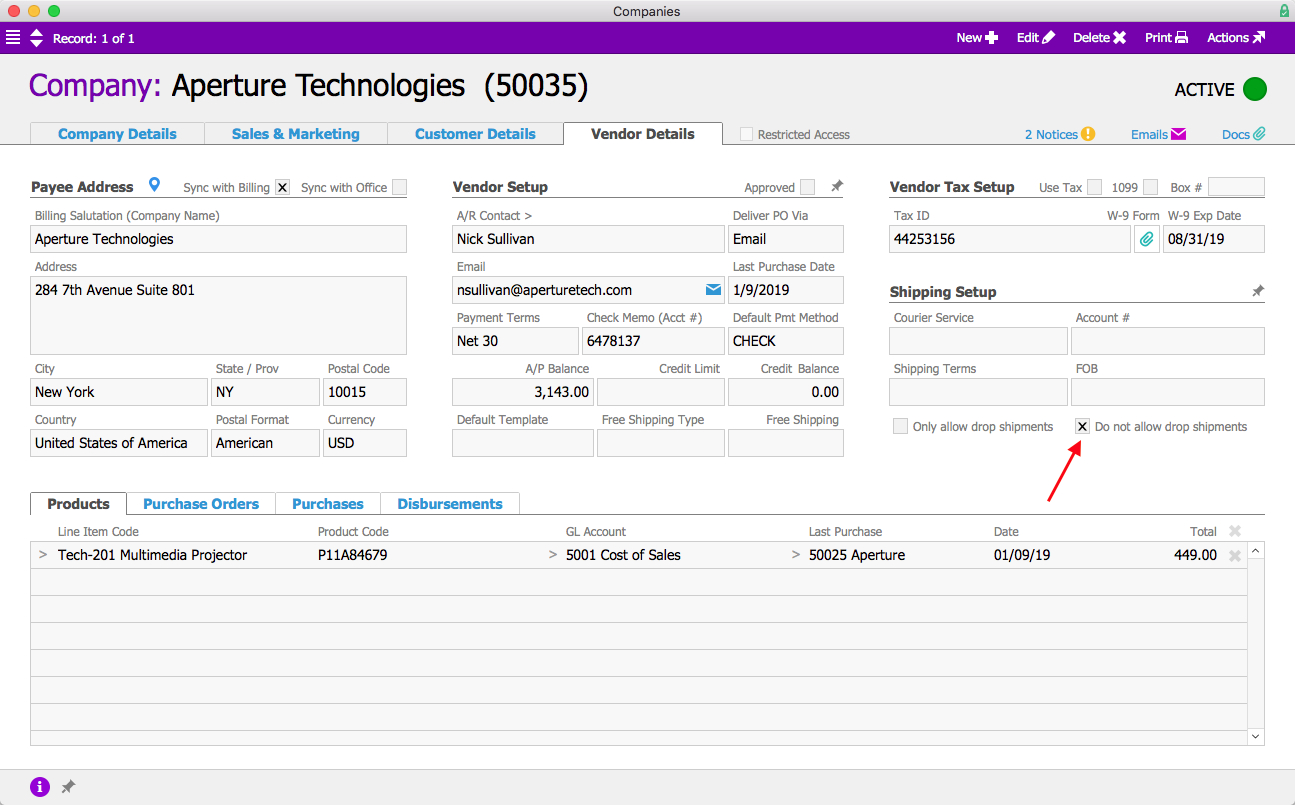Screen dimensions: 1295x805
Task: Open Default Pmt Method CHECK field
Action: (786, 341)
